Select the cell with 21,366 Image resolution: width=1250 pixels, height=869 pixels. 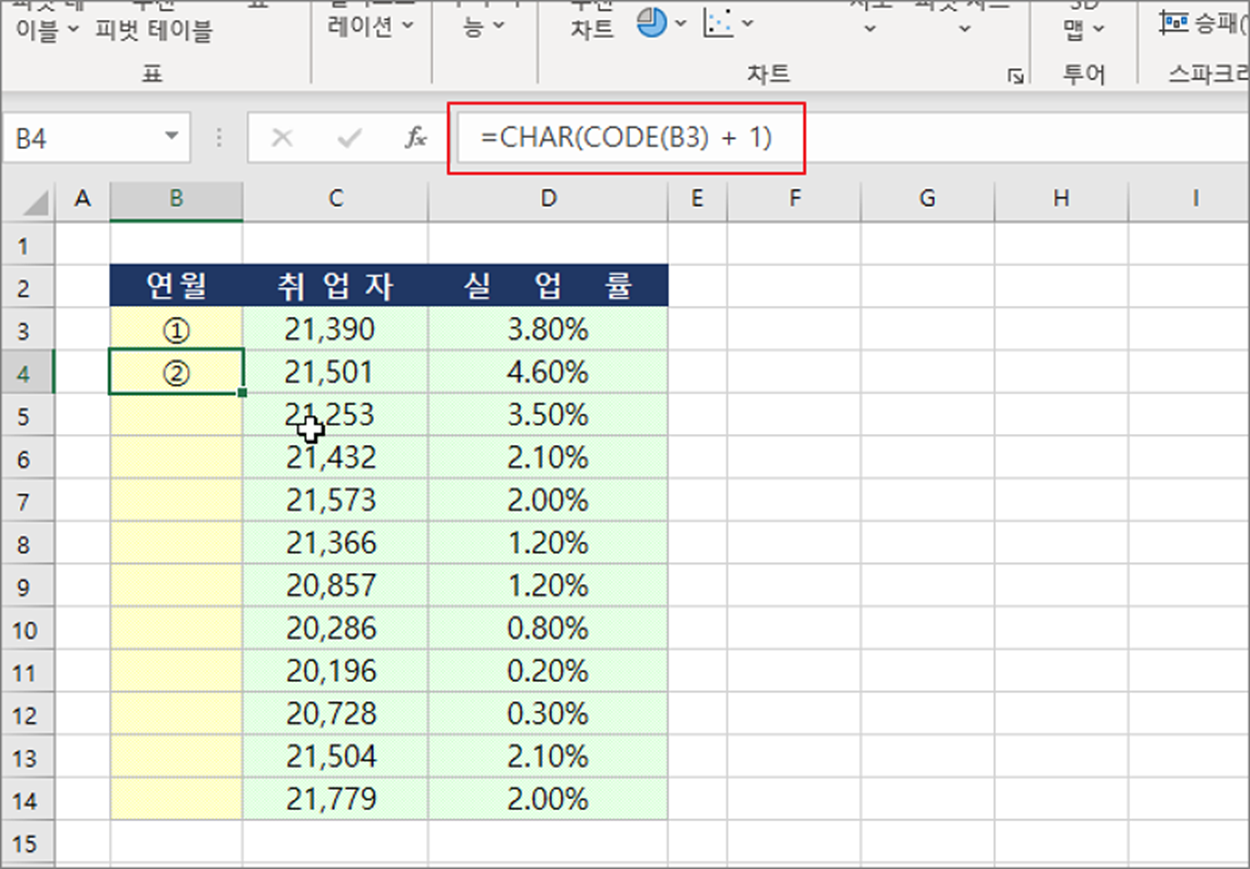[x=335, y=544]
